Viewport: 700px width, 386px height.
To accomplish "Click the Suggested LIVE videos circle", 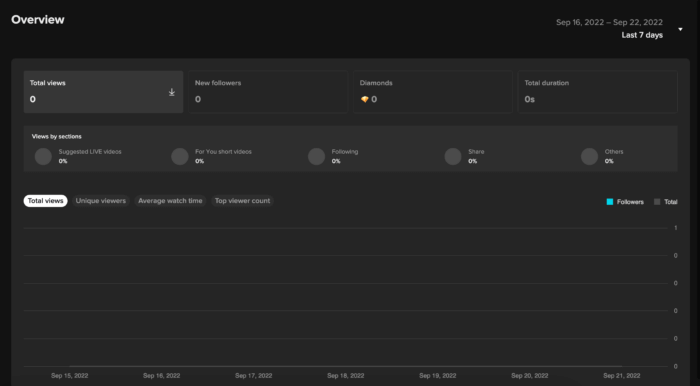I will (43, 157).
